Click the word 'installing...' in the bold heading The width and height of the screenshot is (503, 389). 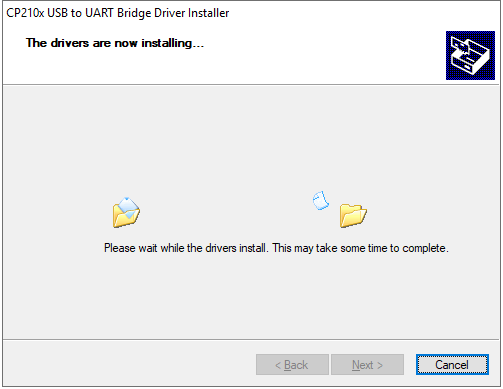pyautogui.click(x=172, y=43)
